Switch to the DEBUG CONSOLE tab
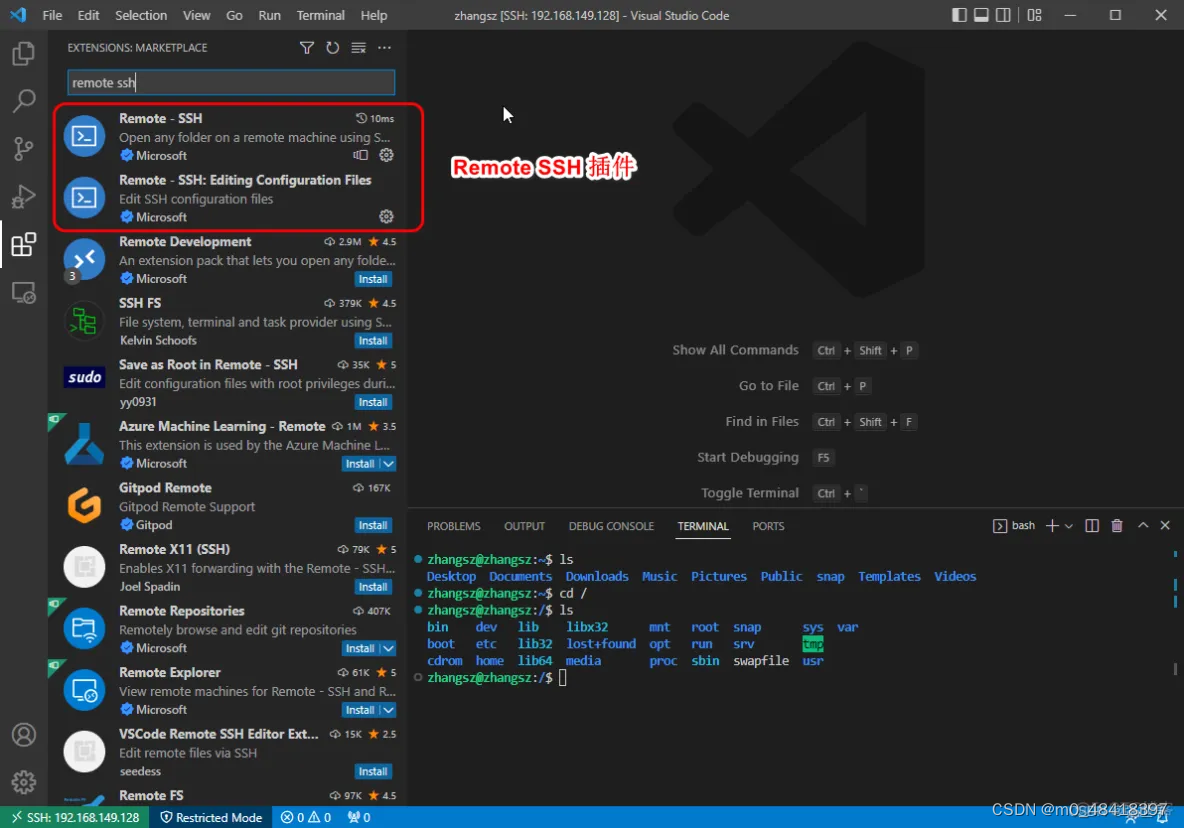The height and width of the screenshot is (828, 1184). (611, 526)
